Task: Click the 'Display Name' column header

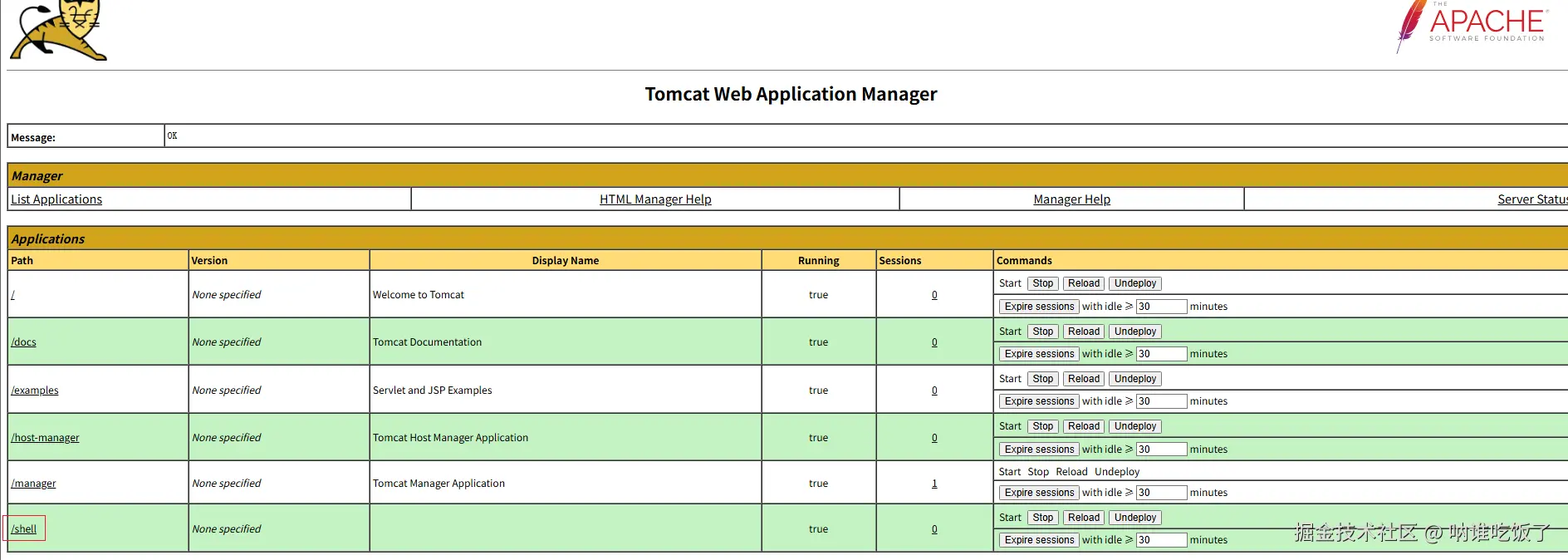Action: (x=566, y=261)
